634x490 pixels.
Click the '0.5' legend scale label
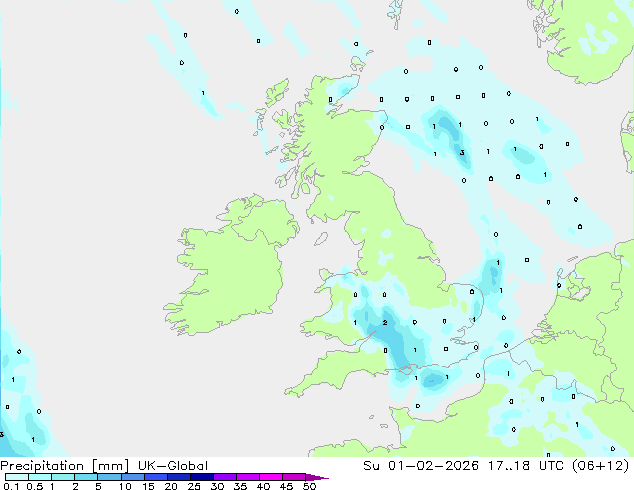pyautogui.click(x=34, y=486)
